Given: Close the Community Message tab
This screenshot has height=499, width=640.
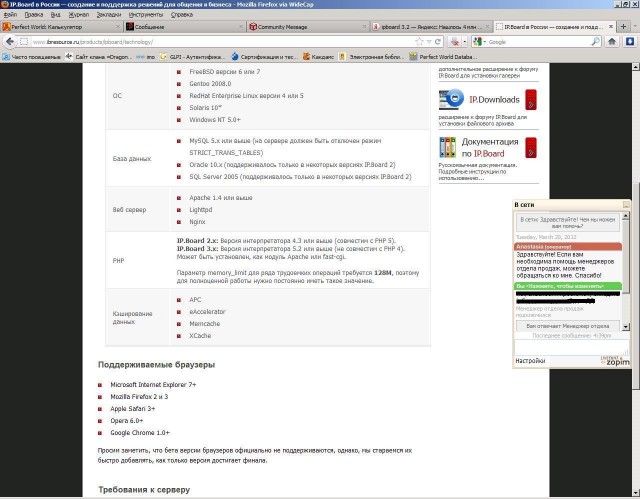Looking at the screenshot, I should (x=364, y=27).
